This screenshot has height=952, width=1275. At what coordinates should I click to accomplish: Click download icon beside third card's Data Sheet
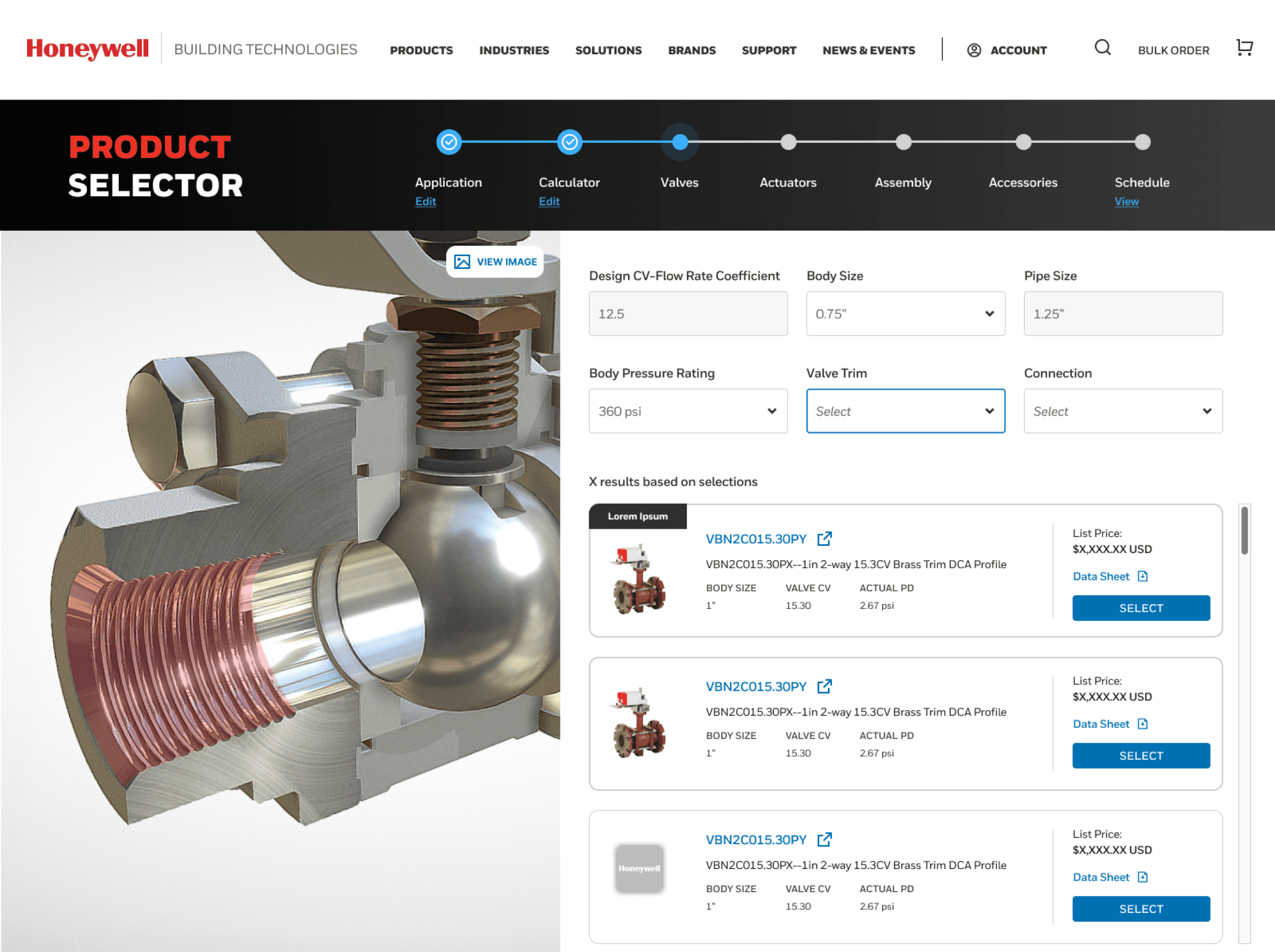coord(1143,877)
